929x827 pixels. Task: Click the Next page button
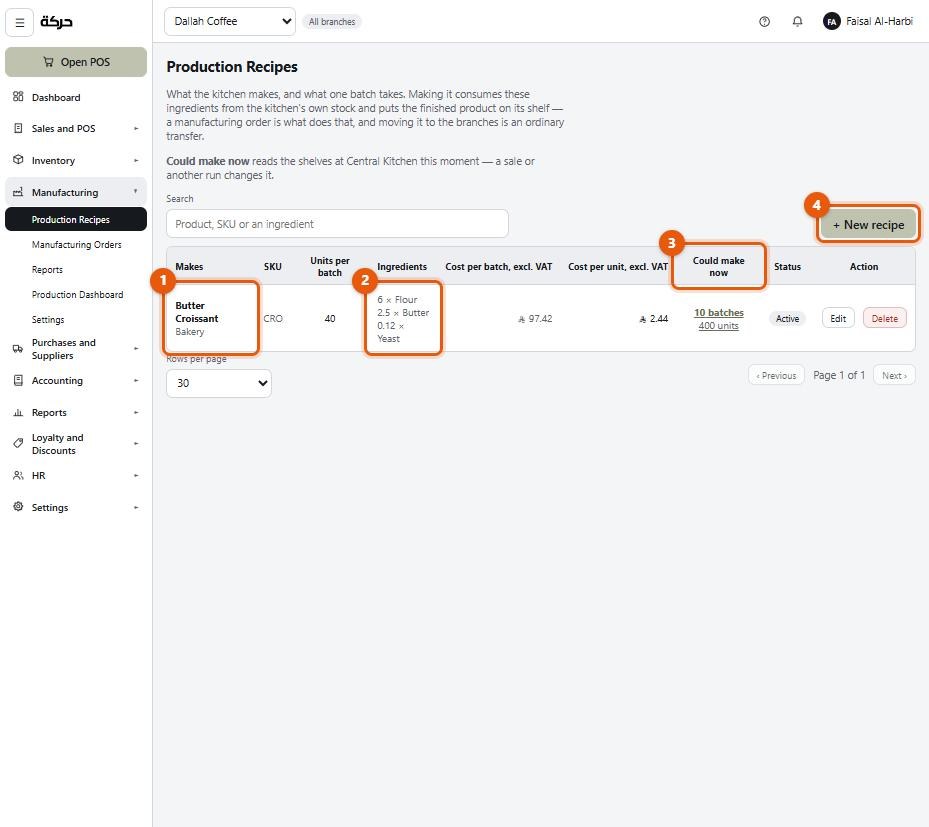click(x=894, y=375)
